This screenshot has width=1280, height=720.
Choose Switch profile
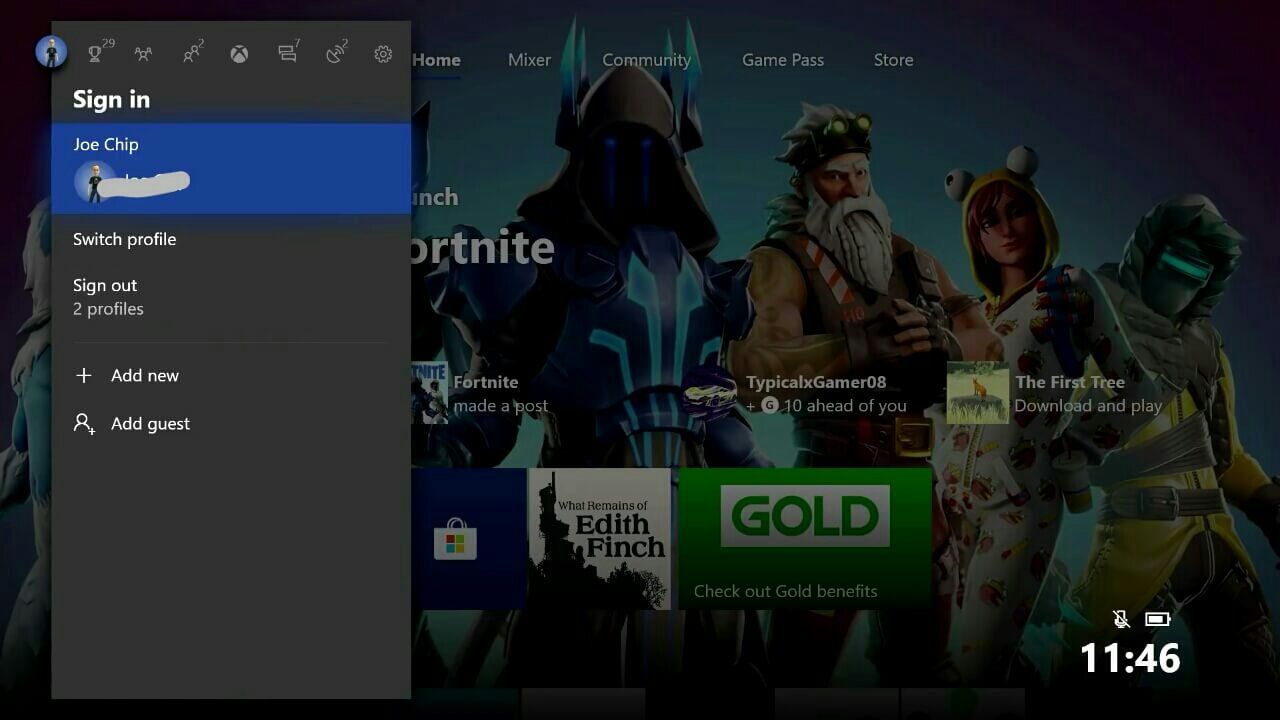point(231,239)
